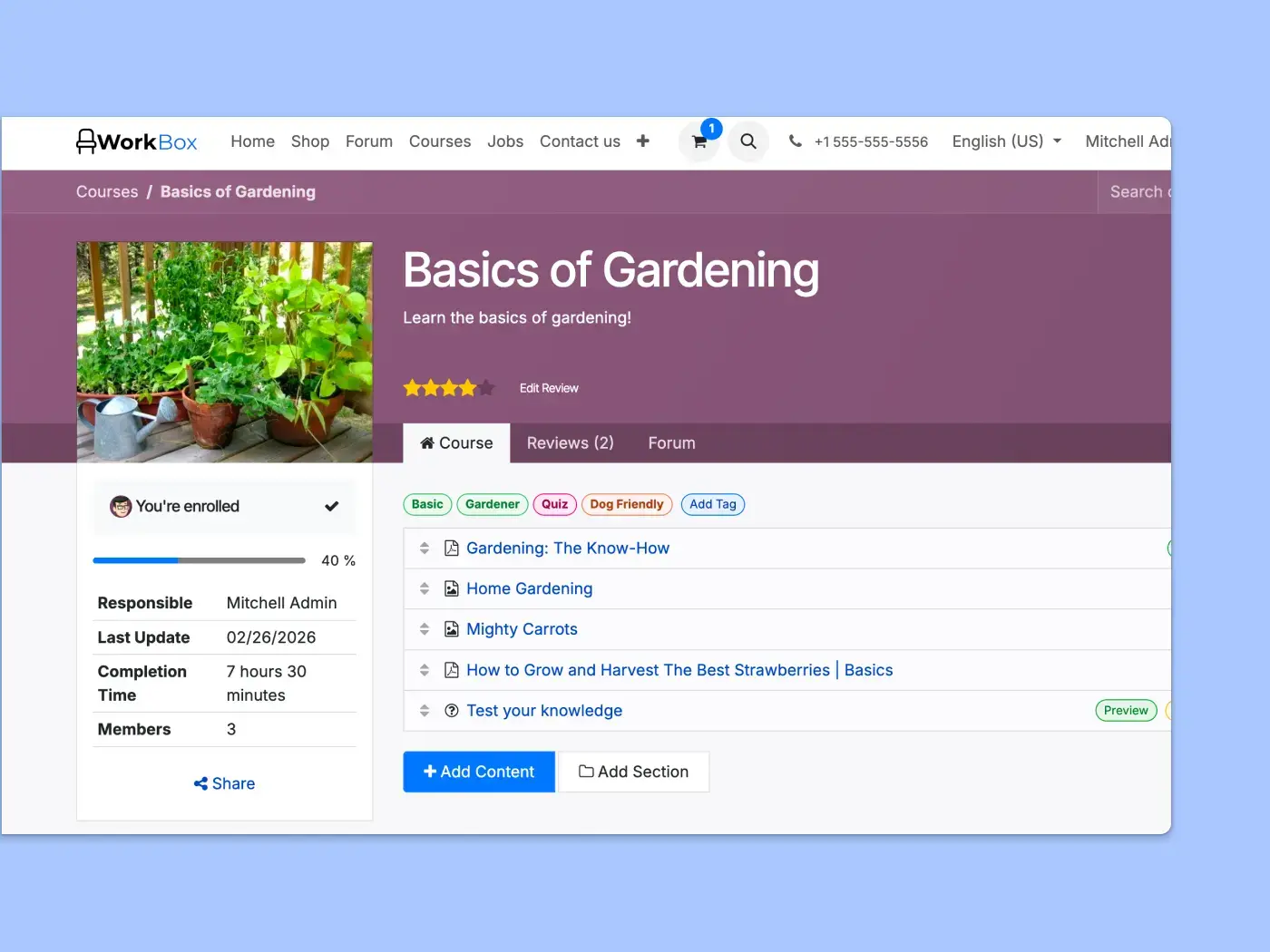
Task: Click the WorkBox logo
Action: tap(137, 141)
